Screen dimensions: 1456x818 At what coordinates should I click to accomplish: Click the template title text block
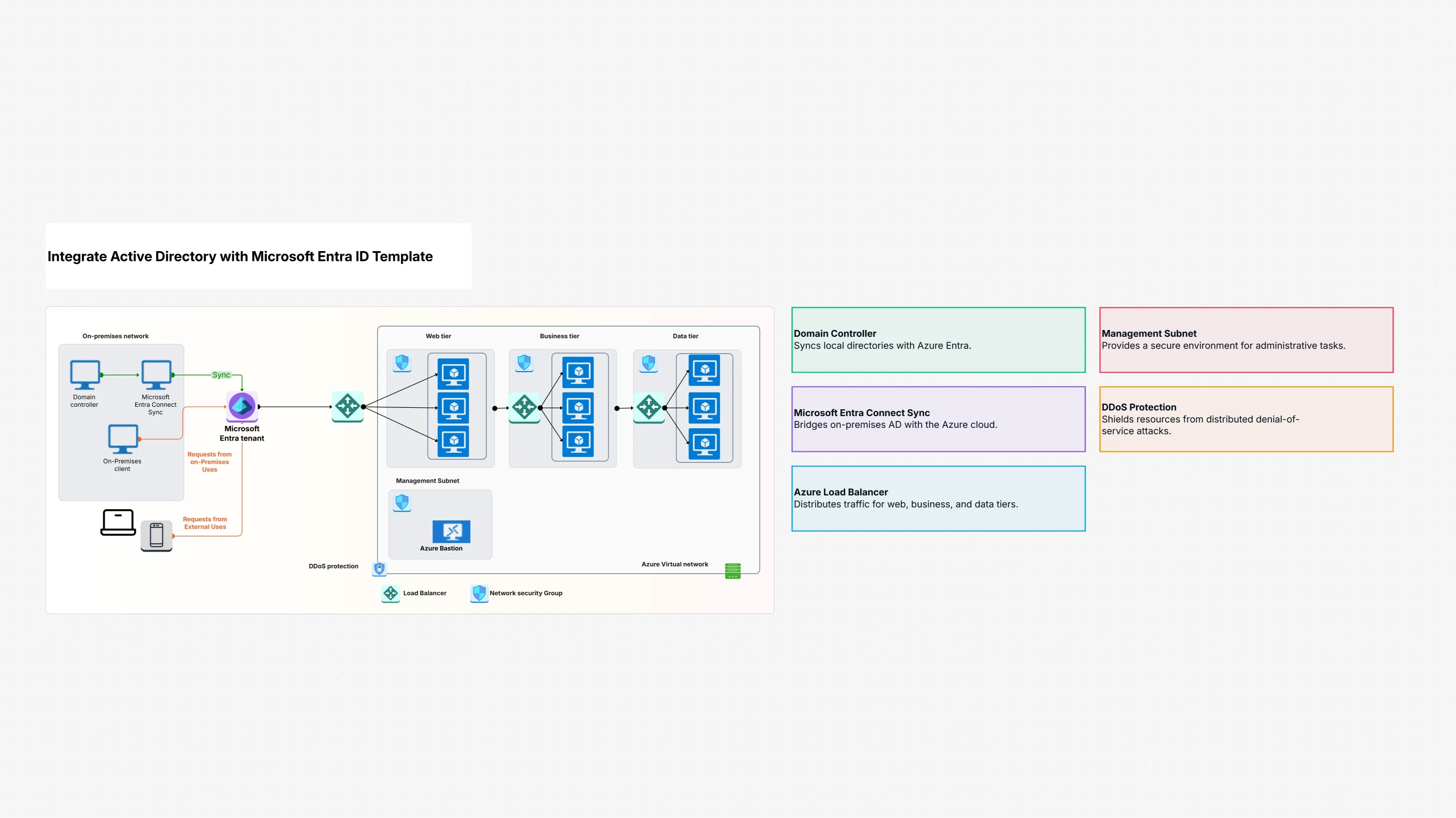[x=240, y=256]
